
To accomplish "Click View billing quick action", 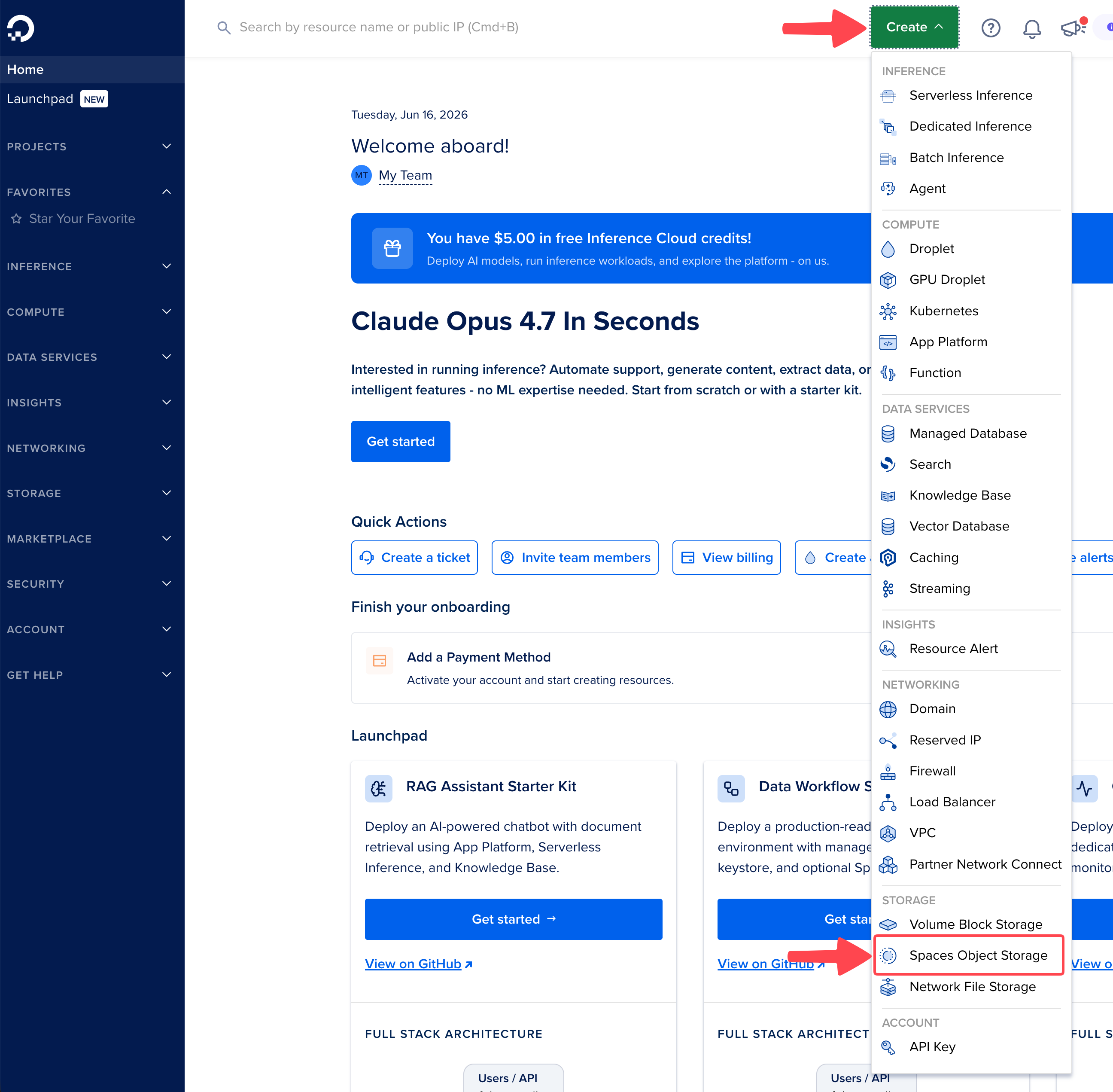I will 727,558.
